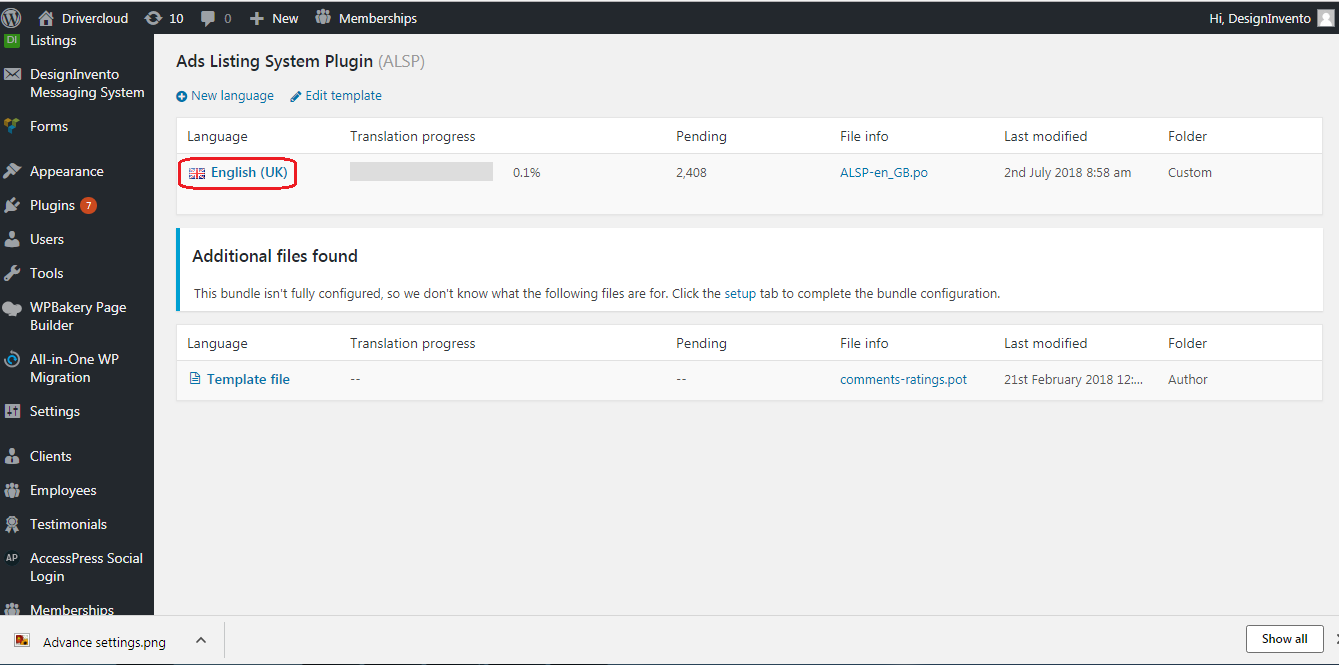The height and width of the screenshot is (665, 1339).
Task: Click the setup tab link
Action: 740,294
